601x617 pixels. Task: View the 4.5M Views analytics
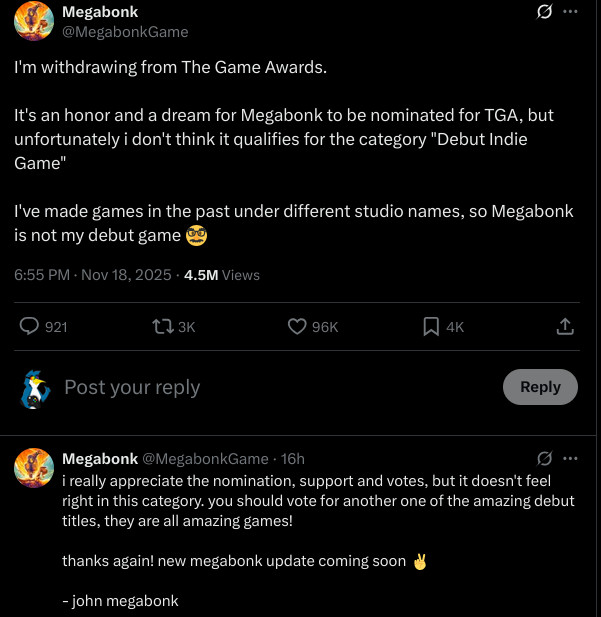point(222,275)
